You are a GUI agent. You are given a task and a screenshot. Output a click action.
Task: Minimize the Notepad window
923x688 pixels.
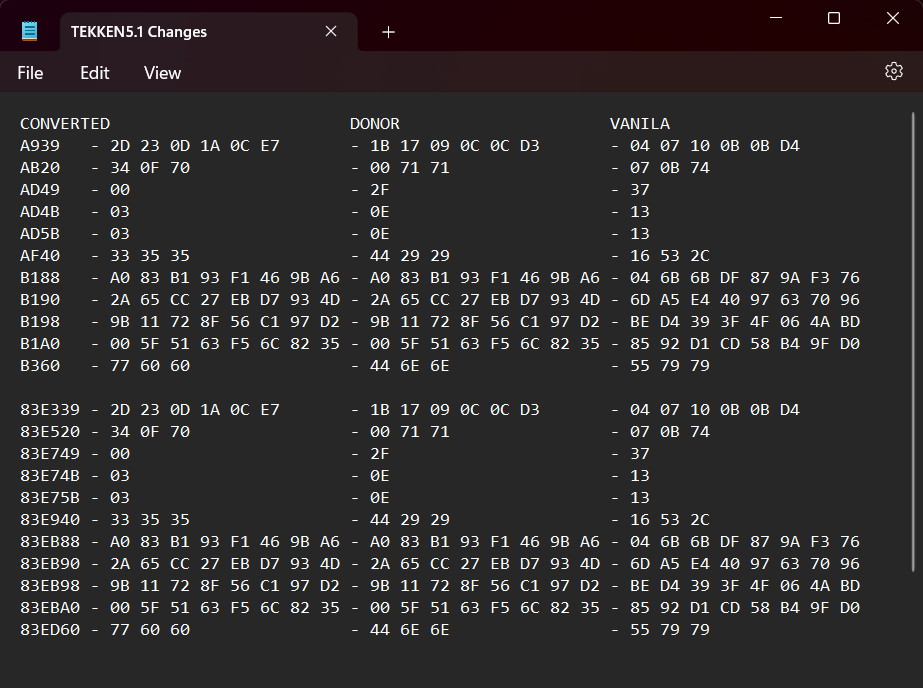click(776, 18)
